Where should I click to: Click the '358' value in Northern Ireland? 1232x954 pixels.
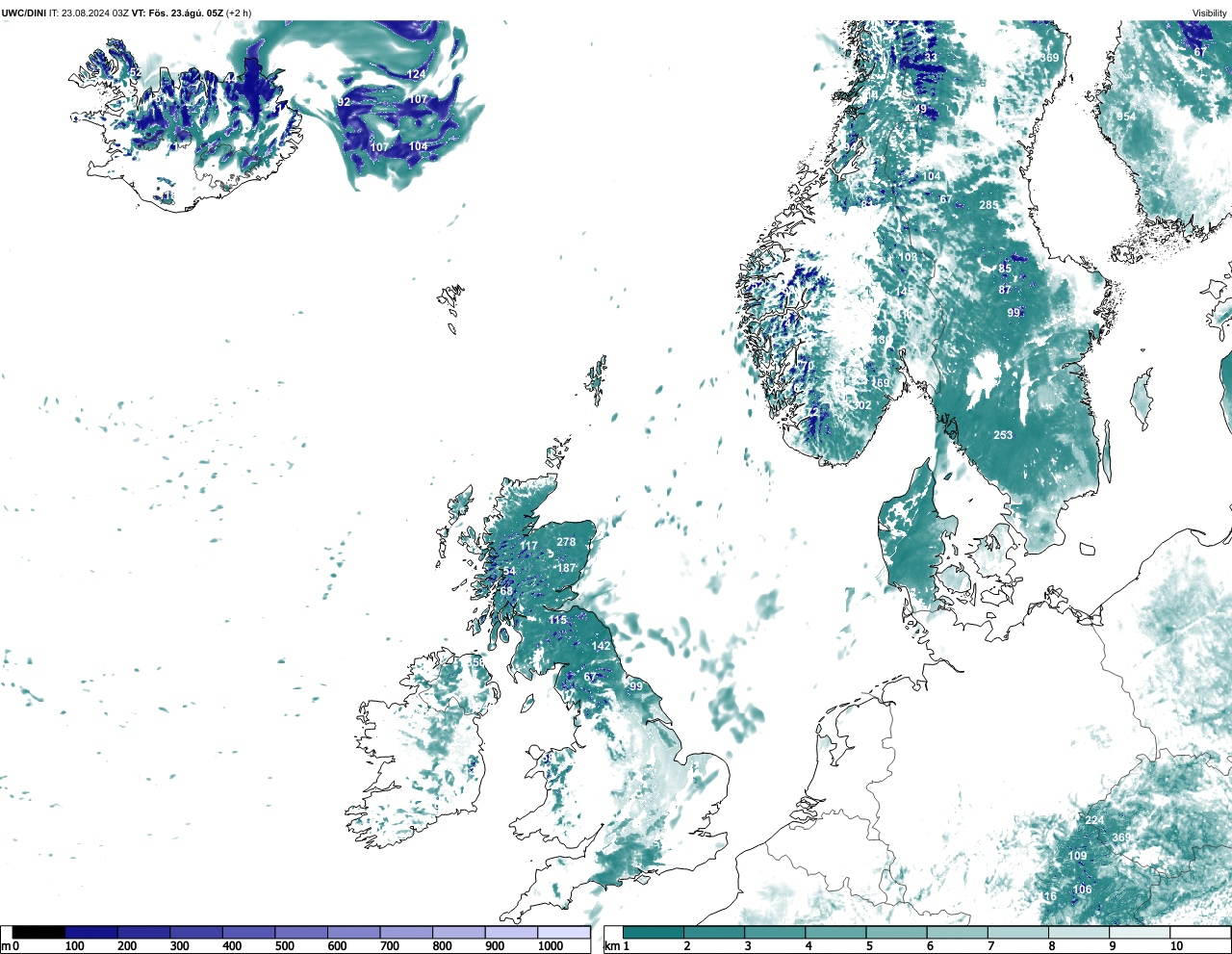click(x=475, y=662)
